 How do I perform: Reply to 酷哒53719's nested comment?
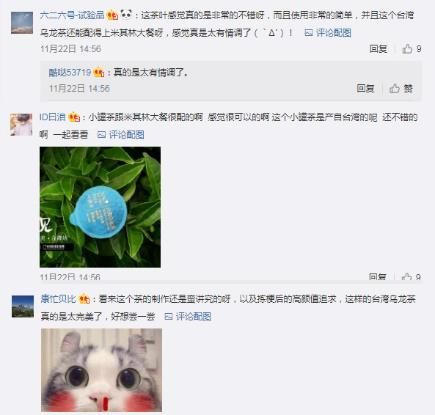click(x=365, y=88)
